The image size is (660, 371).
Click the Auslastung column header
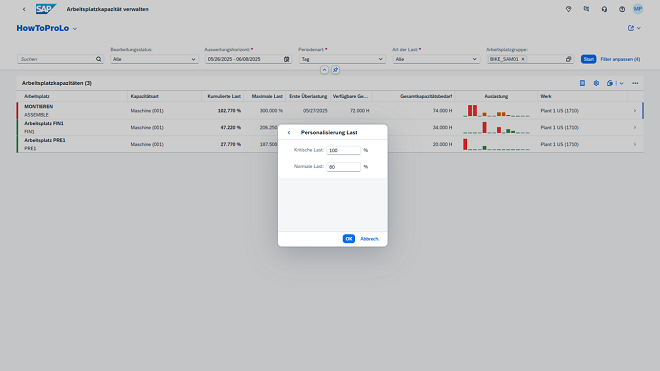tap(496, 96)
